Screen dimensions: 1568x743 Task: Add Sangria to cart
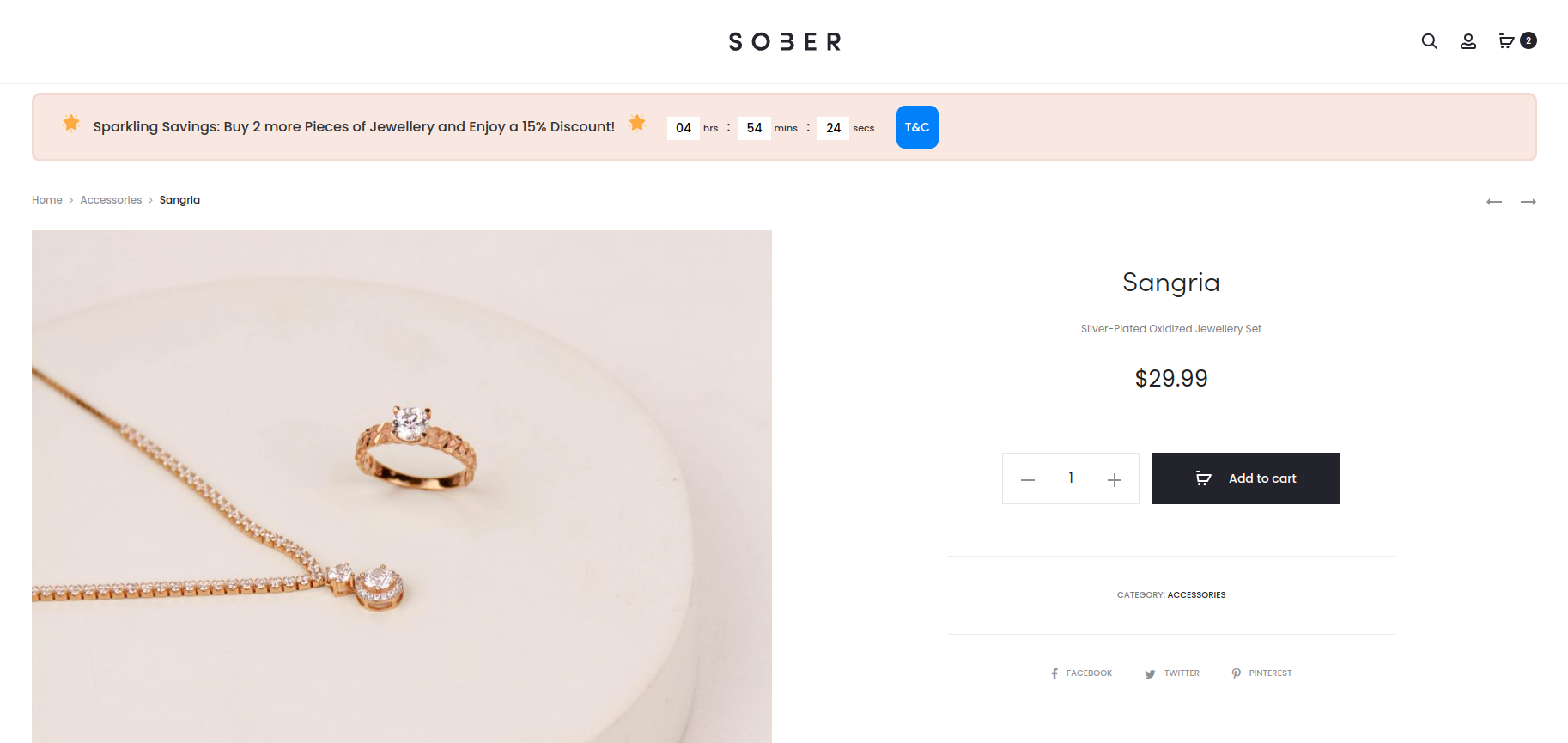coord(1245,478)
